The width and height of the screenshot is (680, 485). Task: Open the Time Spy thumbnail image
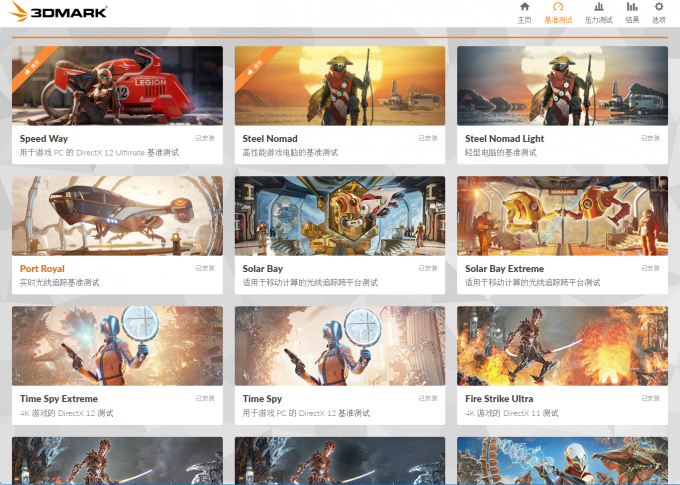[x=340, y=346]
